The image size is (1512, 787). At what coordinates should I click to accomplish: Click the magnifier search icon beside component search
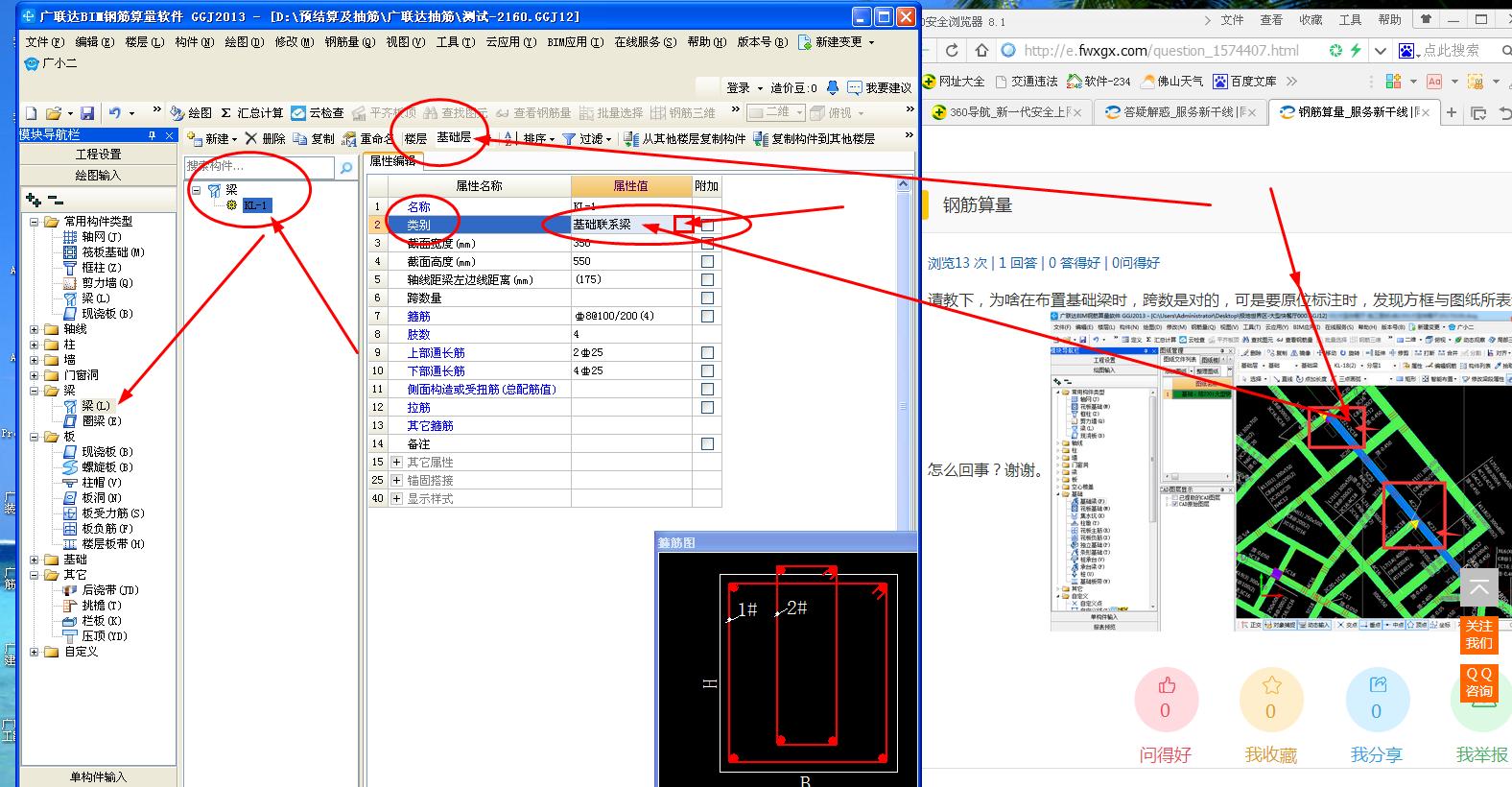[x=345, y=168]
